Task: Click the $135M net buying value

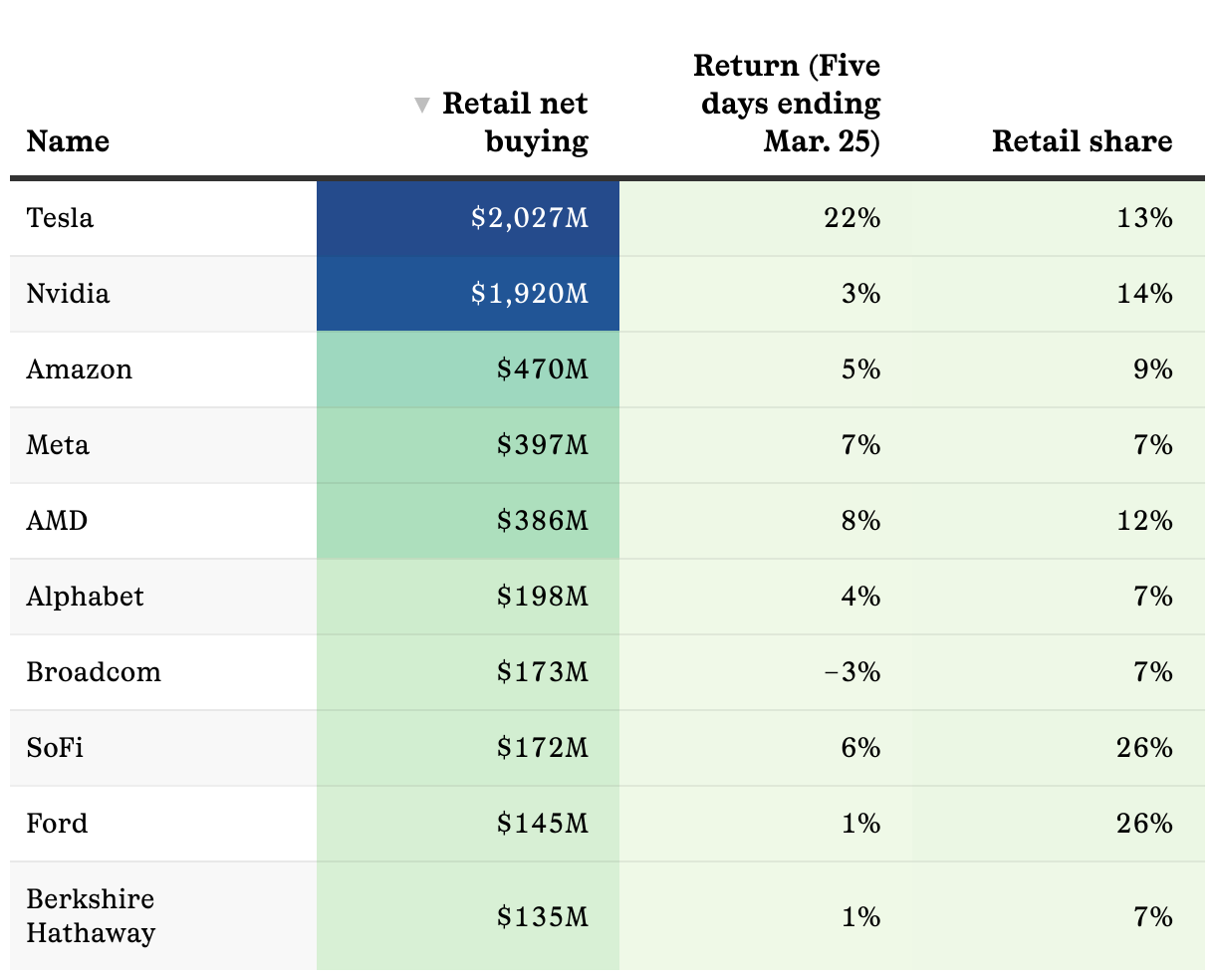Action: [543, 916]
